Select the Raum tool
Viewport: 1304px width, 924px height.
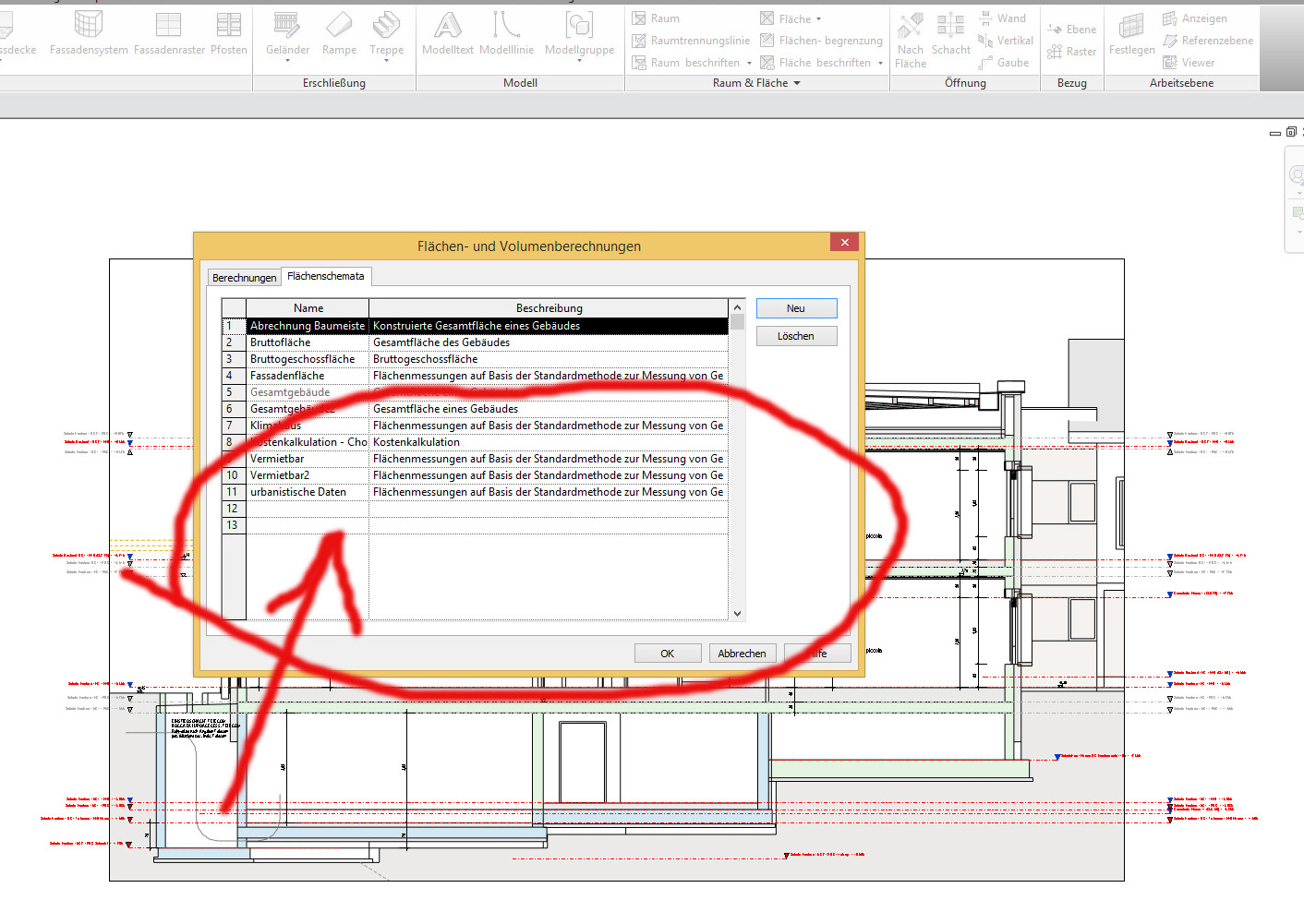(x=656, y=18)
